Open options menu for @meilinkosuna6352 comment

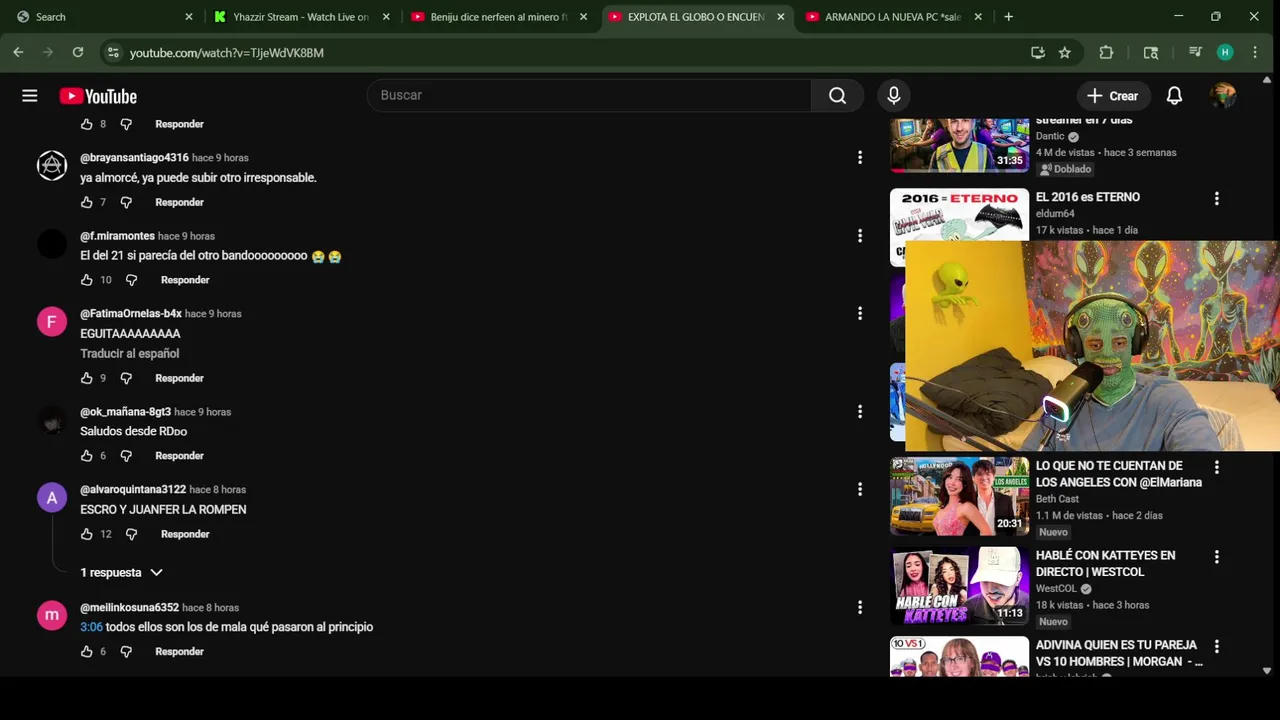click(859, 608)
